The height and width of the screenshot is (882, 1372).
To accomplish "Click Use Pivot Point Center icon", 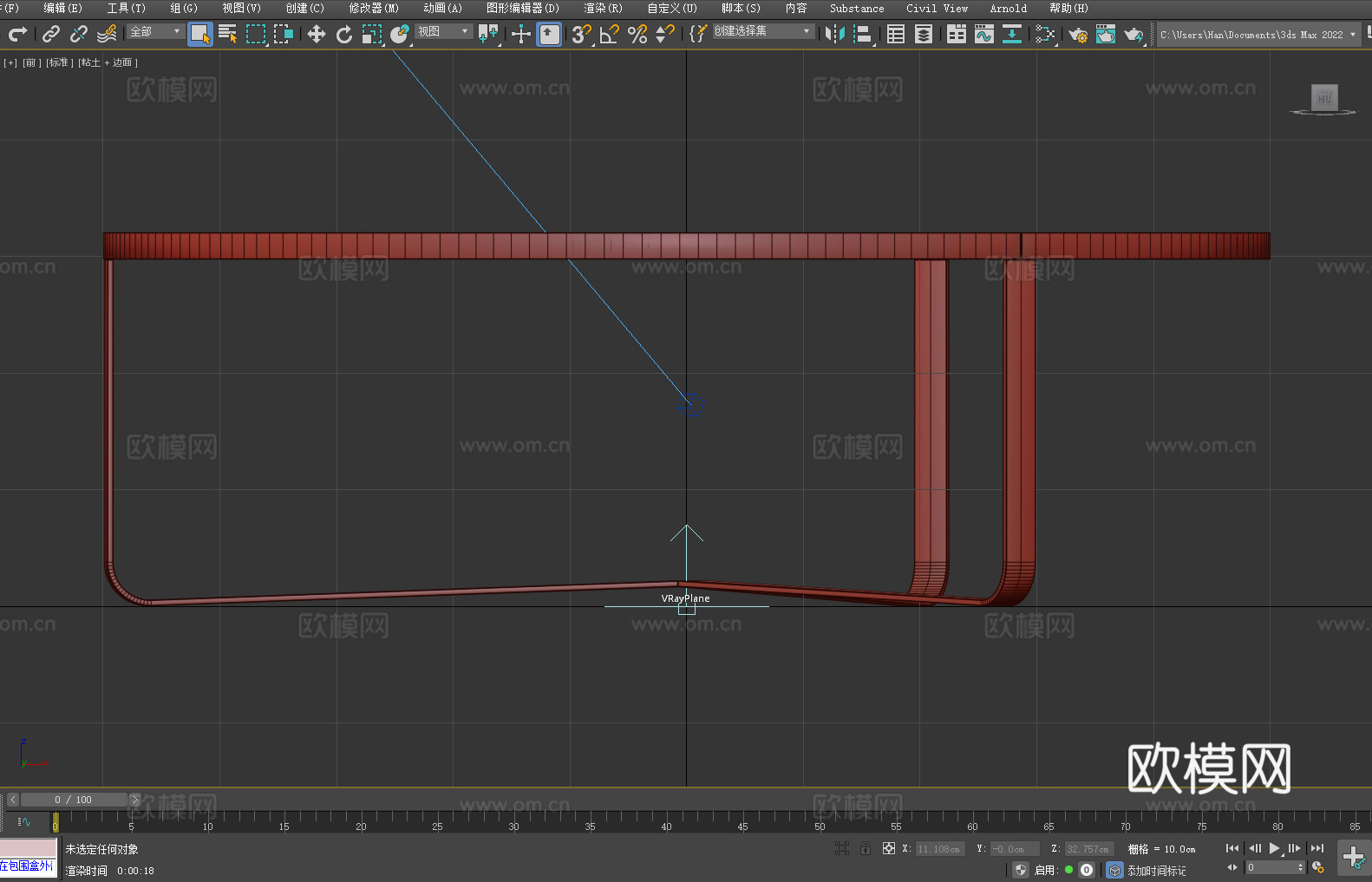I will 488,34.
